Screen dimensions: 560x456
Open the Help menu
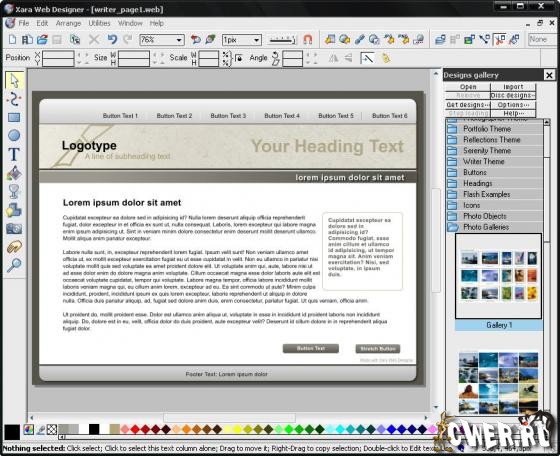pyautogui.click(x=156, y=23)
